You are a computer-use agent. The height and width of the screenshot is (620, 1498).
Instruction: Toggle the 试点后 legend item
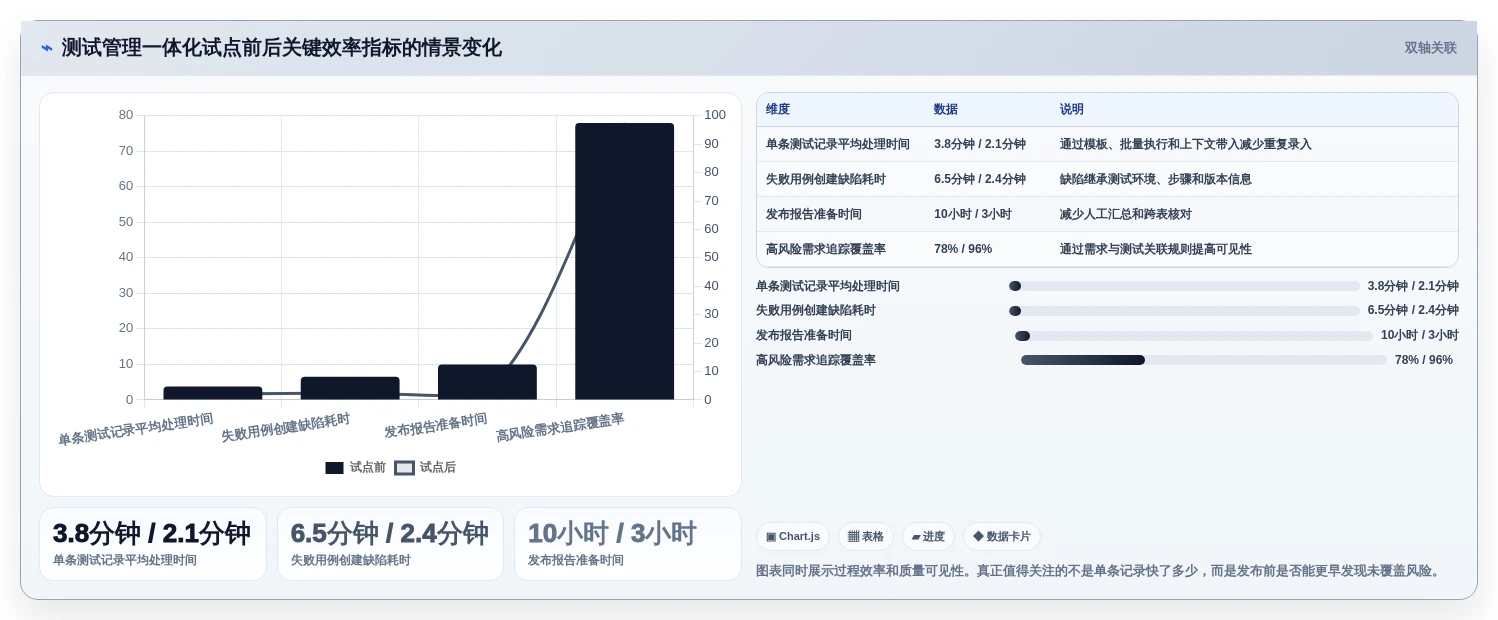(x=425, y=467)
